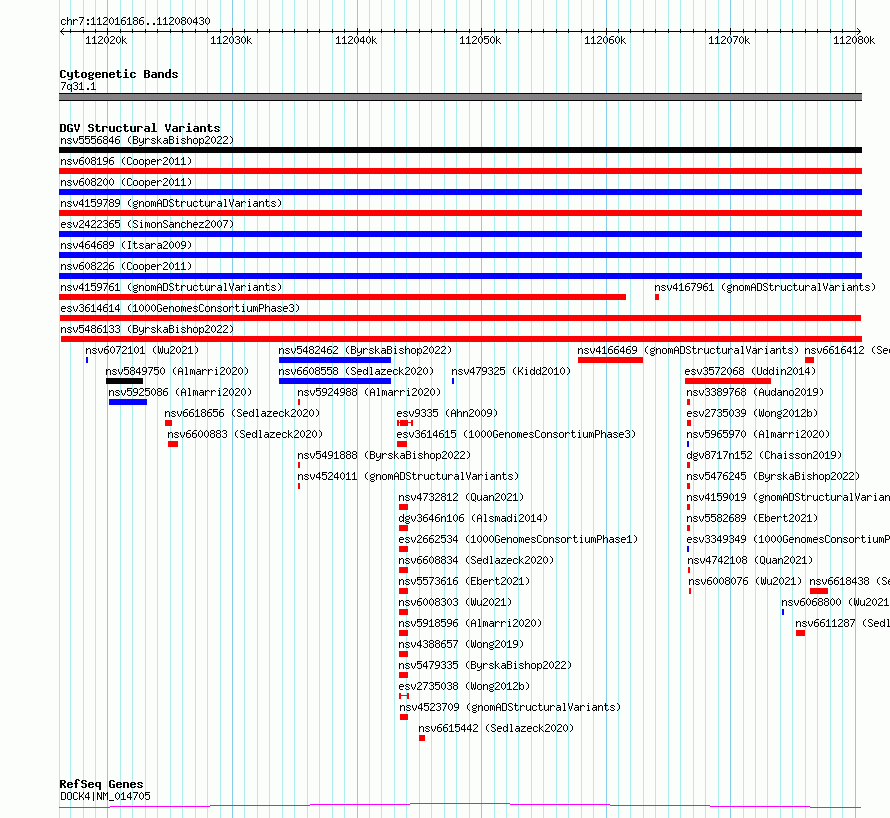This screenshot has height=818, width=890.
Task: Click the nsv464689 (Itsara2009) label
Action: tap(126, 245)
